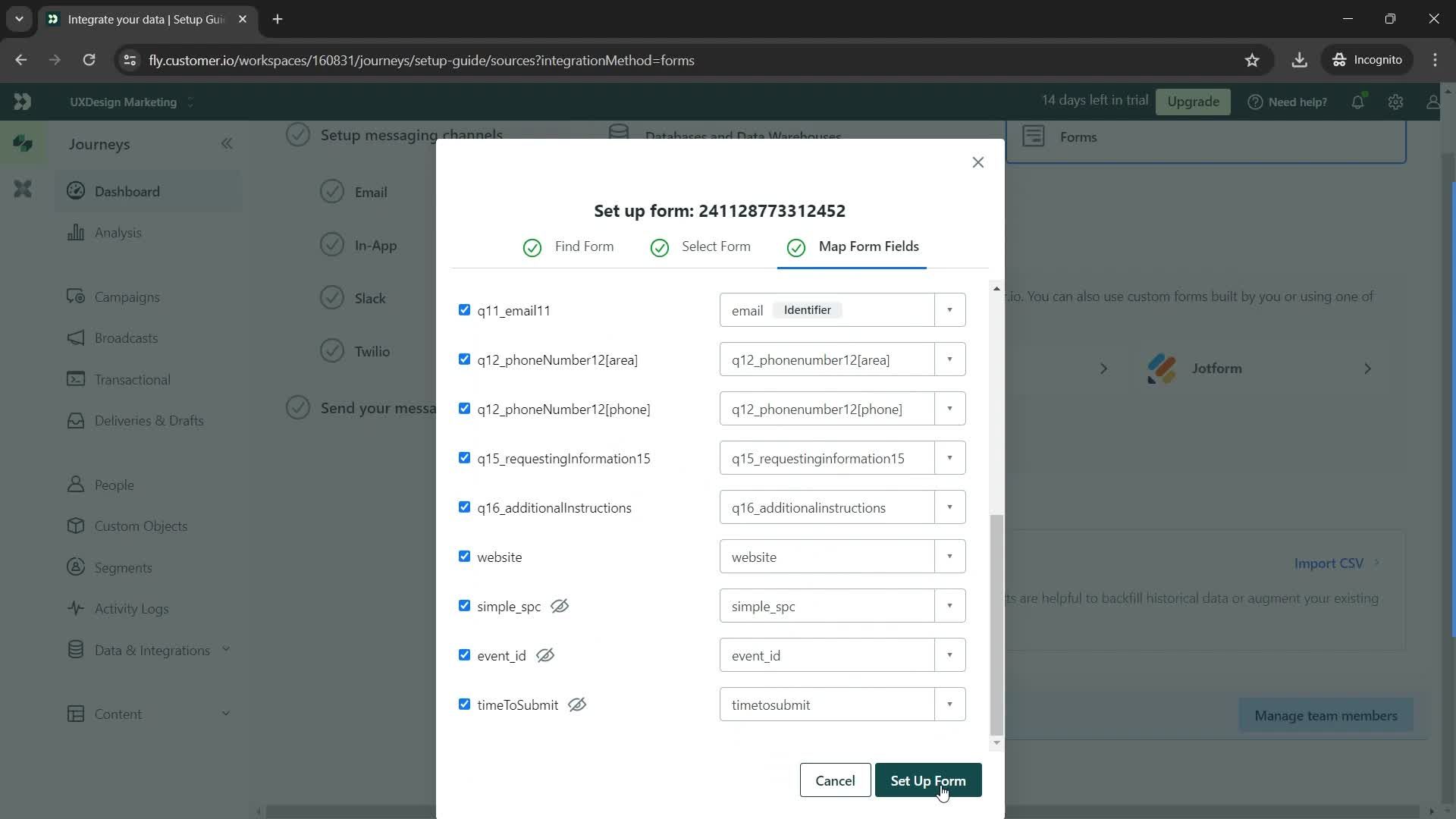Click the Upgrade trial button
The image size is (1456, 819).
(1193, 101)
